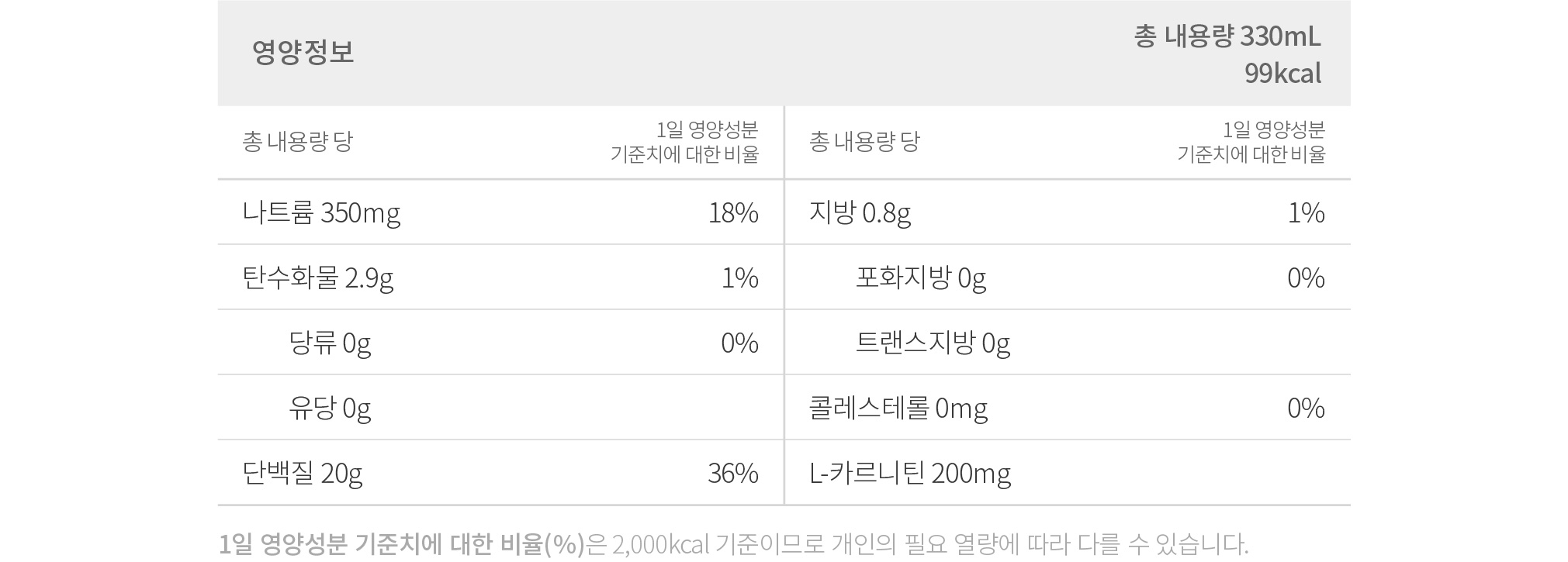Select the 나트륨 350mg row label
Image resolution: width=1568 pixels, height=562 pixels.
[x=321, y=212]
